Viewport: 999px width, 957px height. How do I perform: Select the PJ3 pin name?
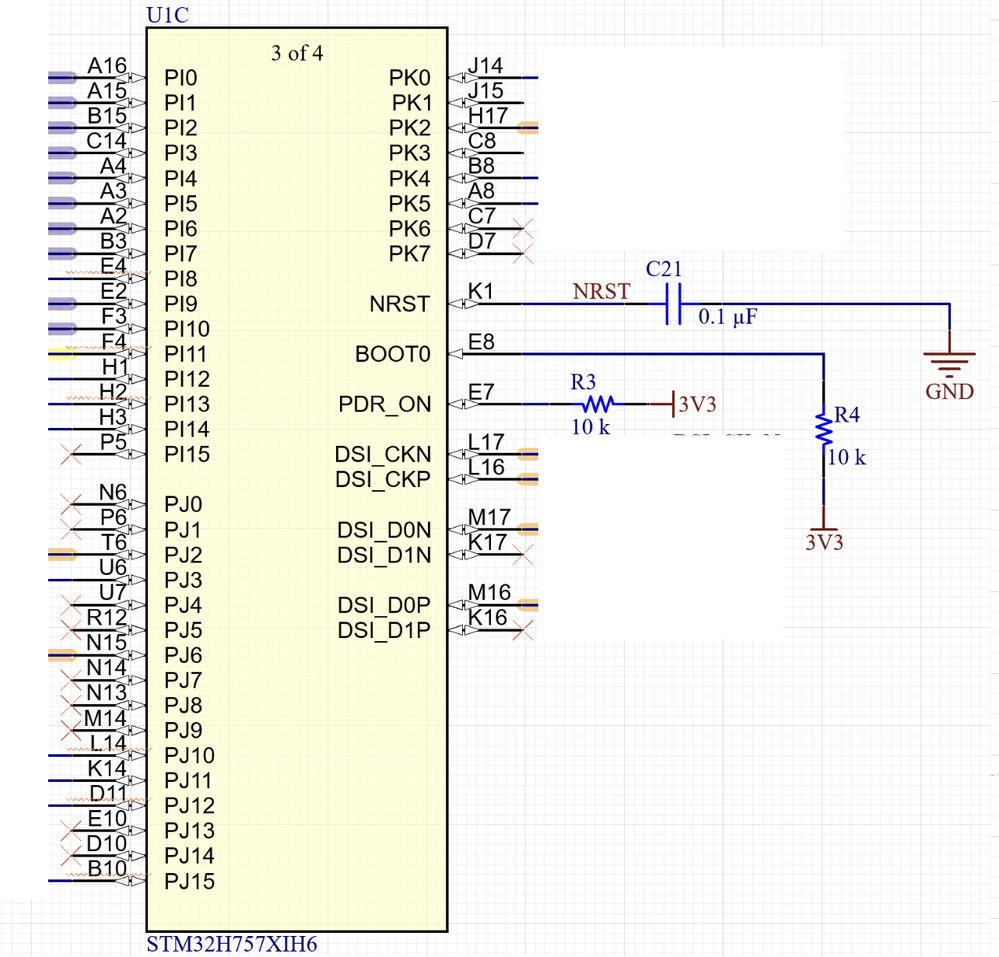click(183, 580)
